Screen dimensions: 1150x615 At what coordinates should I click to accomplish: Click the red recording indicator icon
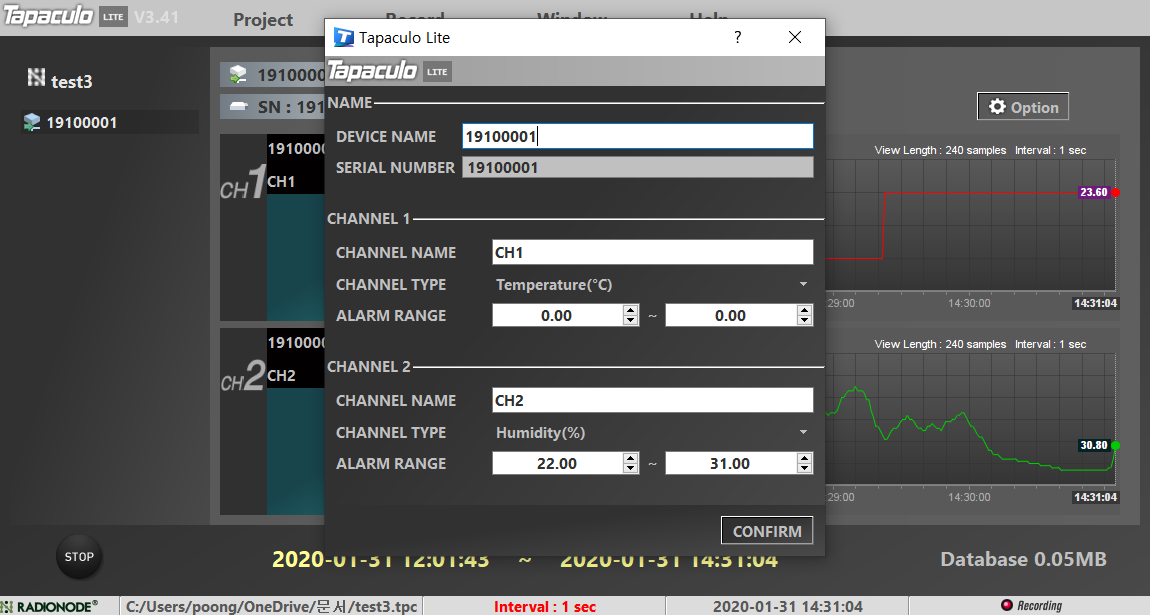pos(1006,605)
